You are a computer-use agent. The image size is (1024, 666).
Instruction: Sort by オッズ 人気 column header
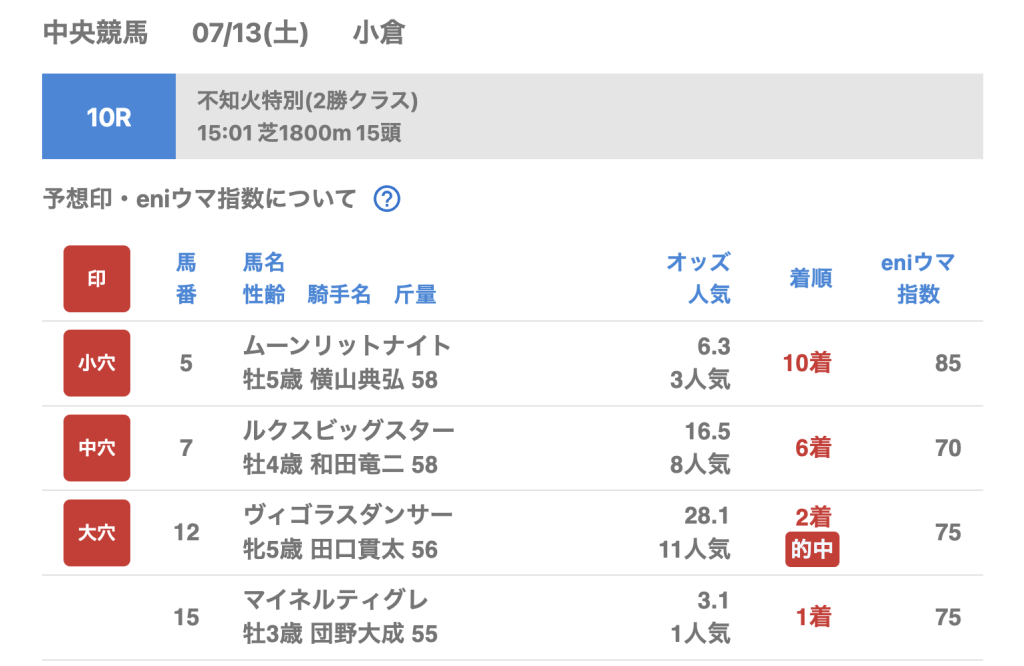(698, 279)
